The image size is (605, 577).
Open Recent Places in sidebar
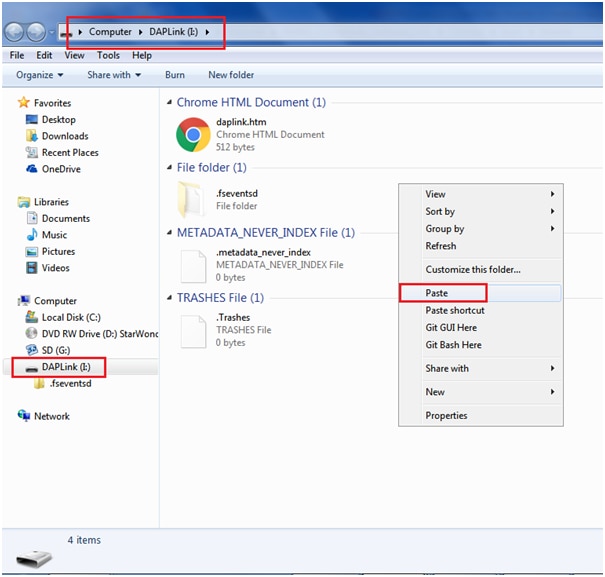coord(70,152)
